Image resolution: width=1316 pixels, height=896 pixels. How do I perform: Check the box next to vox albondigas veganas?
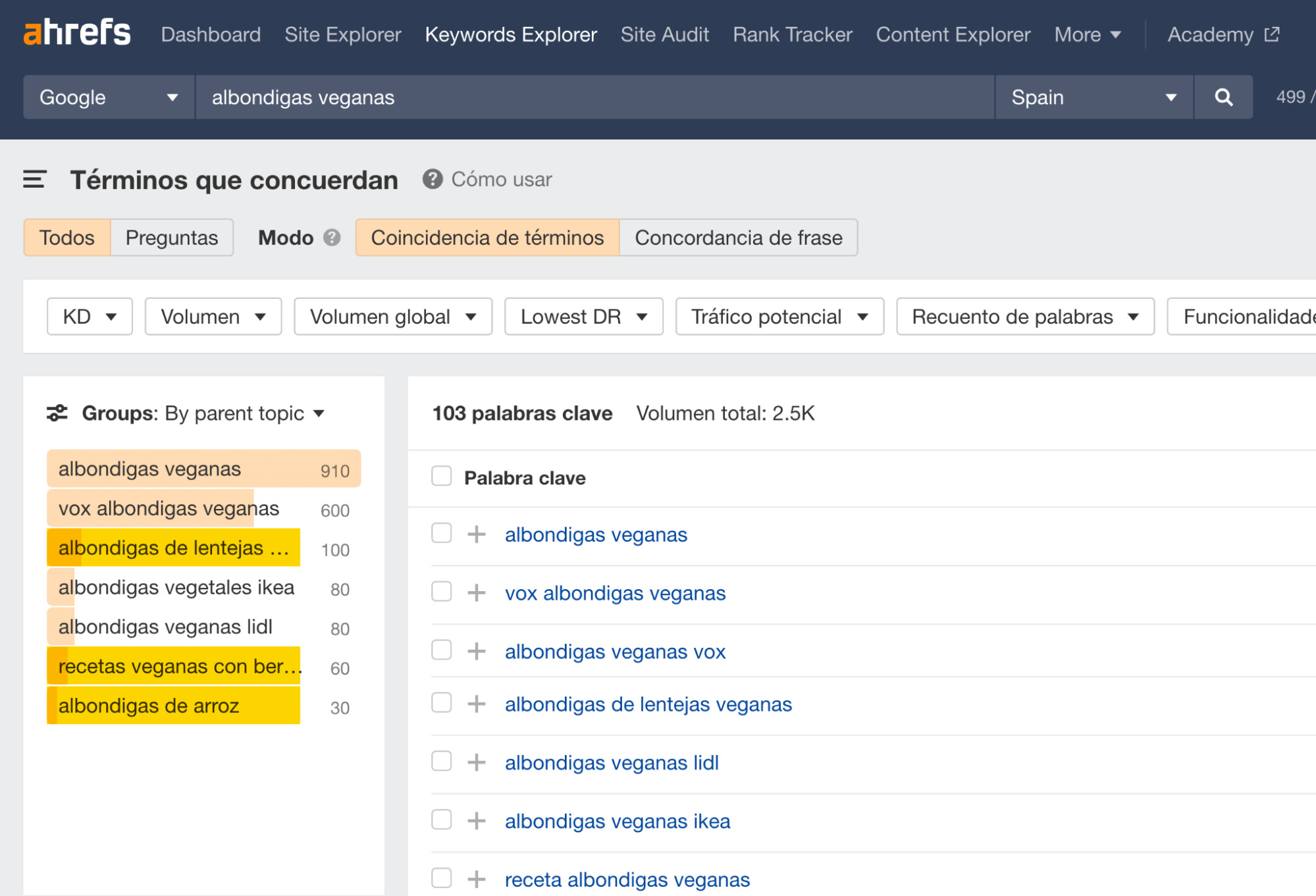pos(441,592)
